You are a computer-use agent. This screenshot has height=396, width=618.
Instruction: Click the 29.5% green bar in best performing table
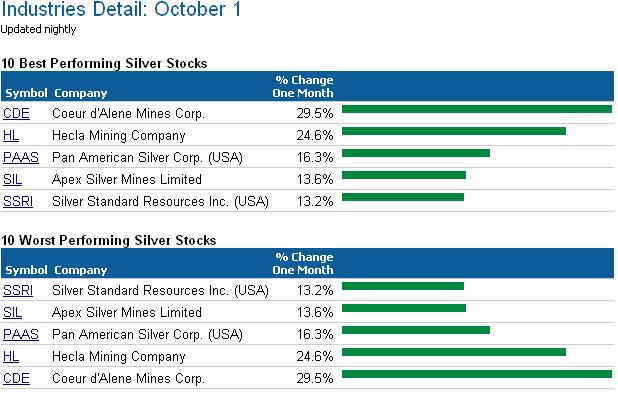click(x=477, y=109)
